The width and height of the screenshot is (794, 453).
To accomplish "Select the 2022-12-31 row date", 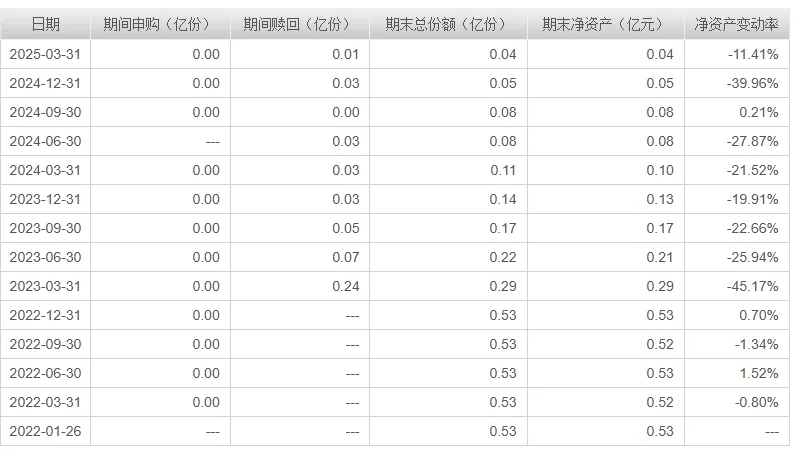I will [x=45, y=315].
